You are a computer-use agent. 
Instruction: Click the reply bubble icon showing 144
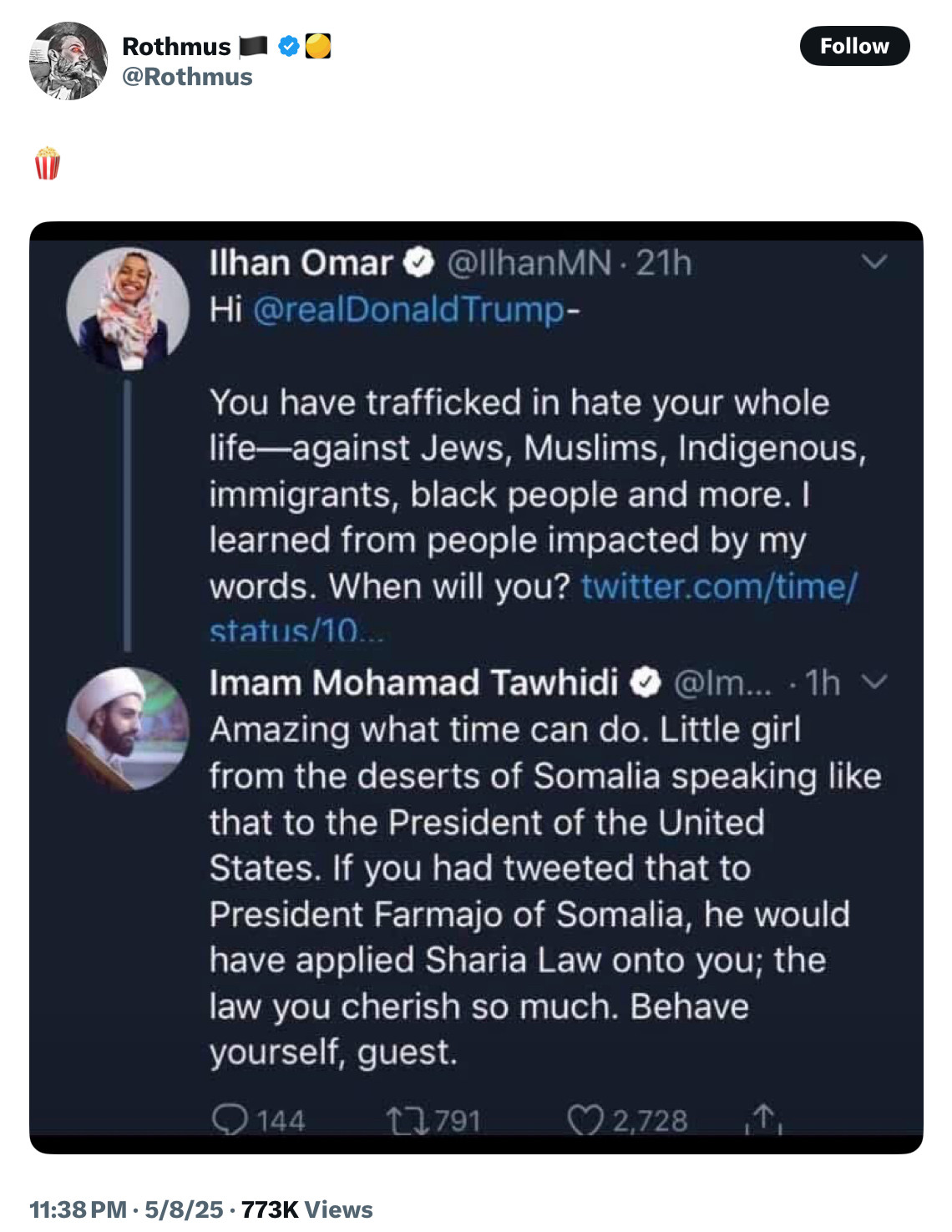pos(230,1119)
